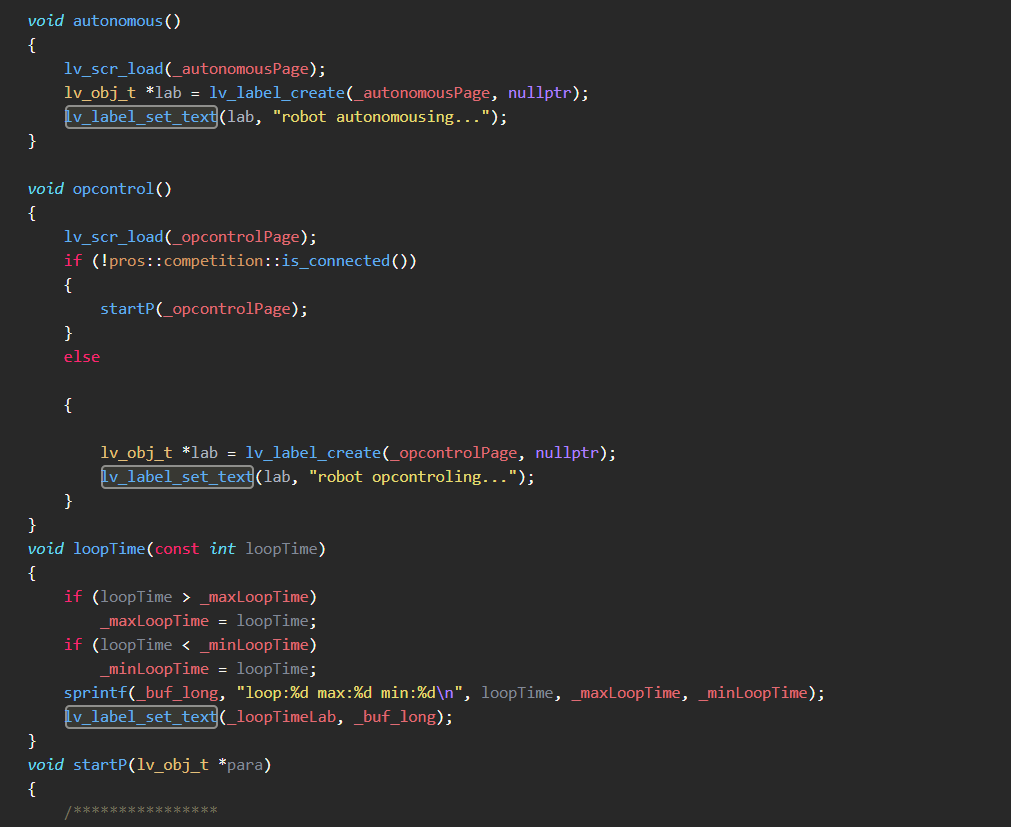The image size is (1011, 827).
Task: Click startP in the function definition after void
Action: [x=100, y=764]
